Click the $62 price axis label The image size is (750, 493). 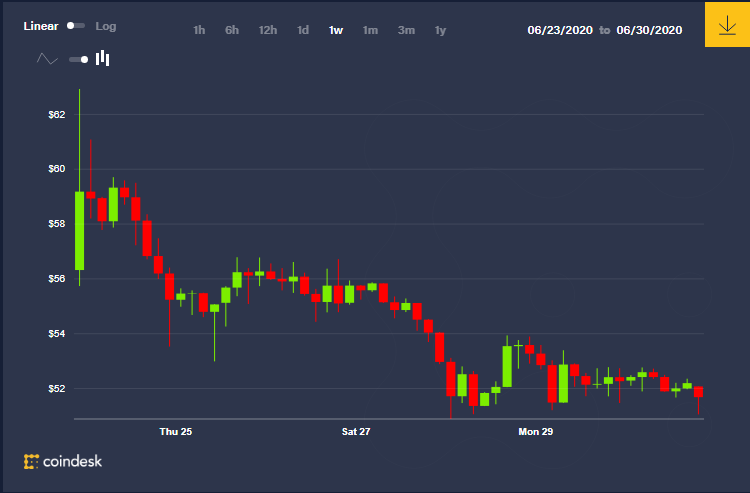click(x=56, y=115)
